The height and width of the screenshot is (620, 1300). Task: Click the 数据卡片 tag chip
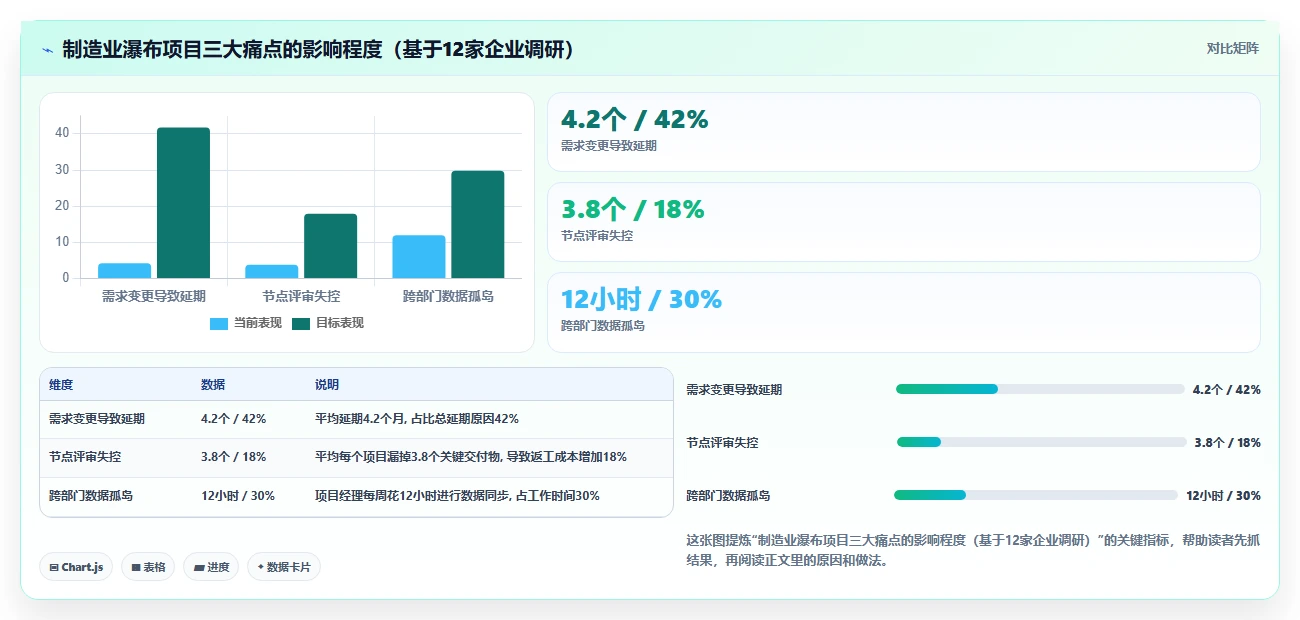click(x=284, y=567)
